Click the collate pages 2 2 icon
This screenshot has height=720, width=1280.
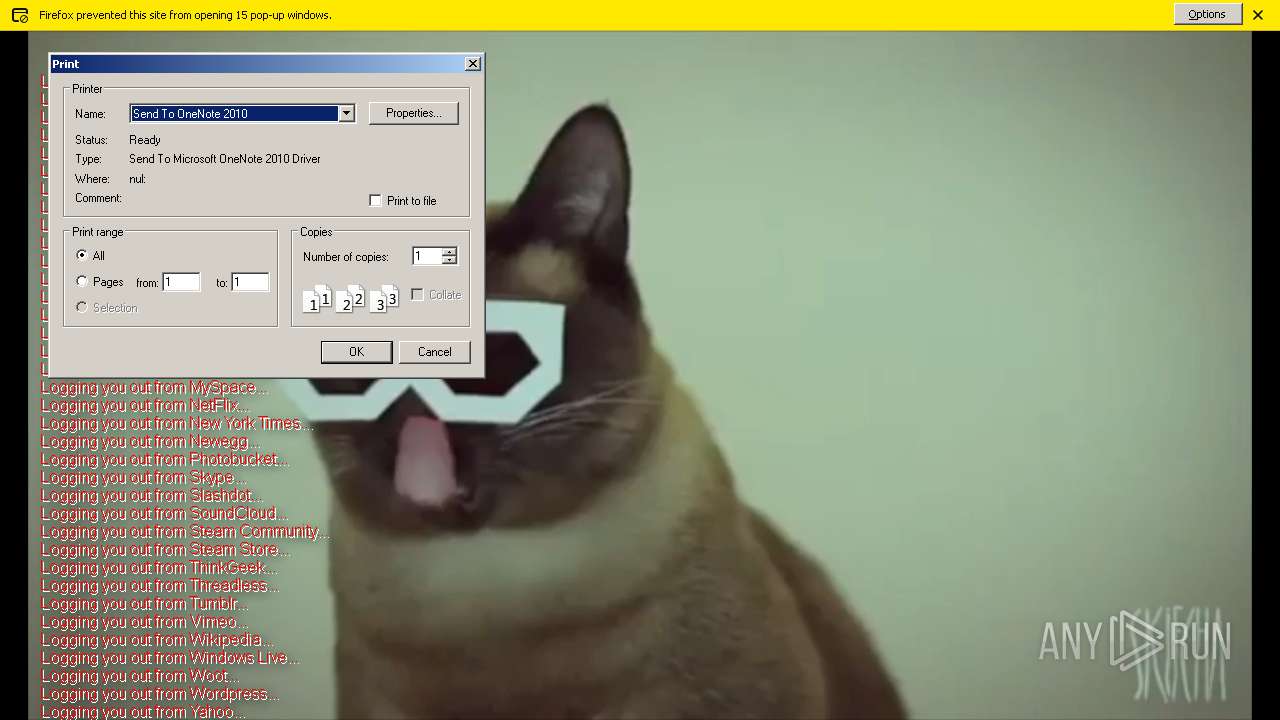click(x=351, y=299)
